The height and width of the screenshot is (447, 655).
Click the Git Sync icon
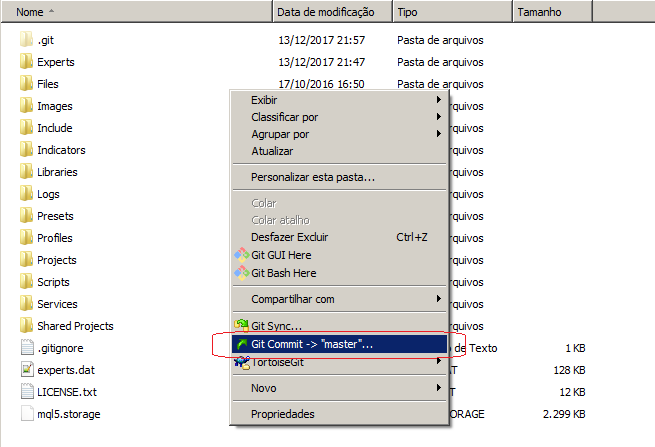pyautogui.click(x=241, y=325)
